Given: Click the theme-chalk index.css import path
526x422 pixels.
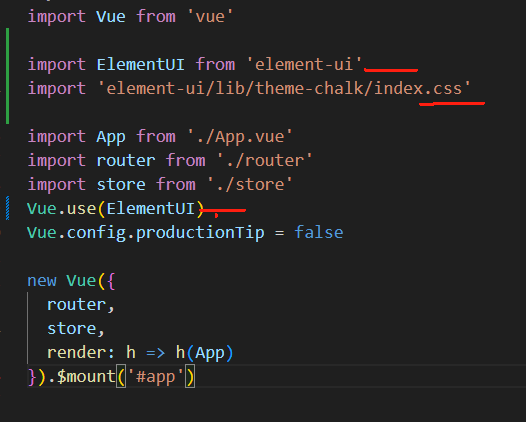Looking at the screenshot, I should [x=284, y=88].
